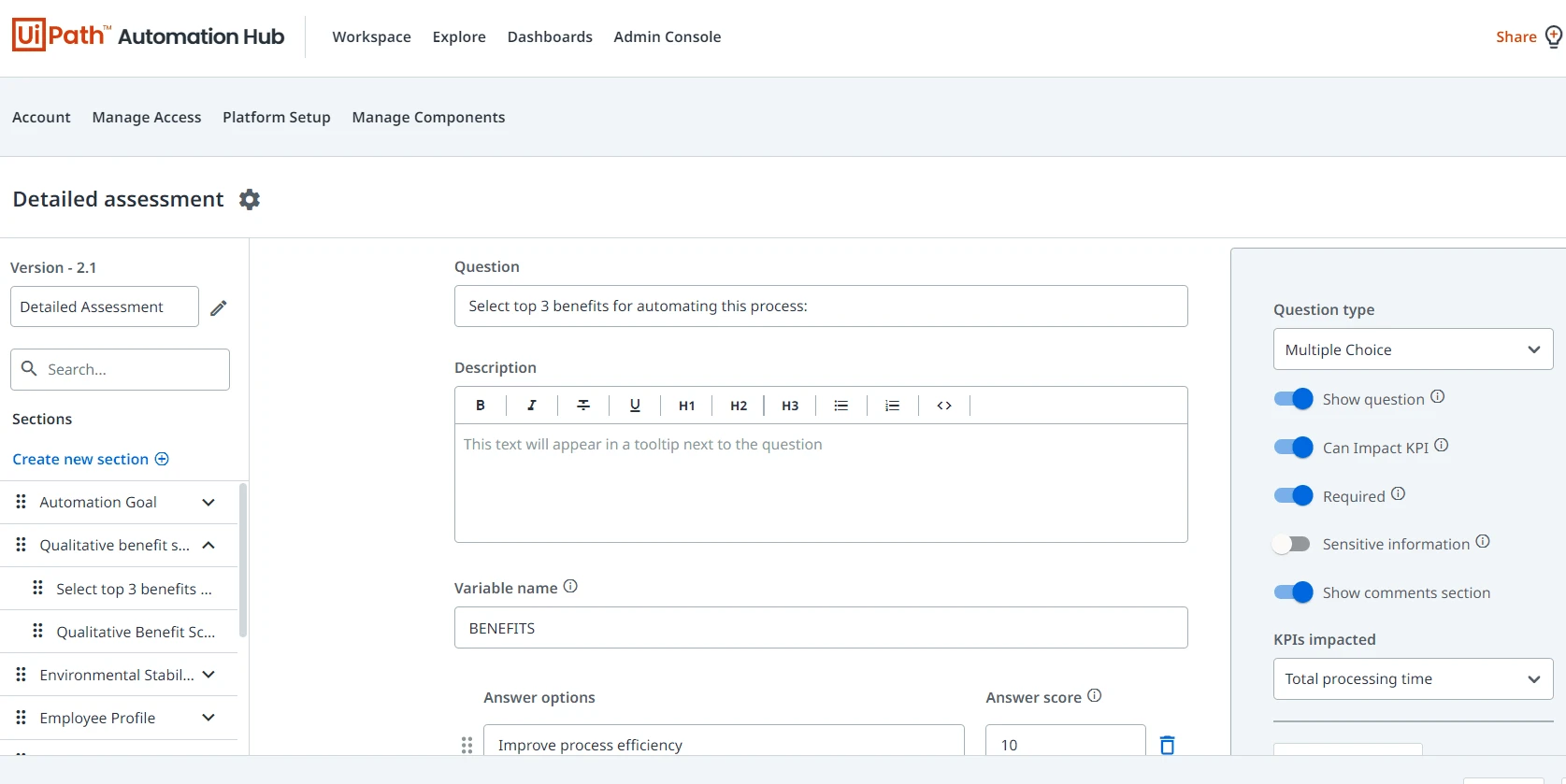
Task: Switch to the Manage Access tab
Action: [x=147, y=117]
